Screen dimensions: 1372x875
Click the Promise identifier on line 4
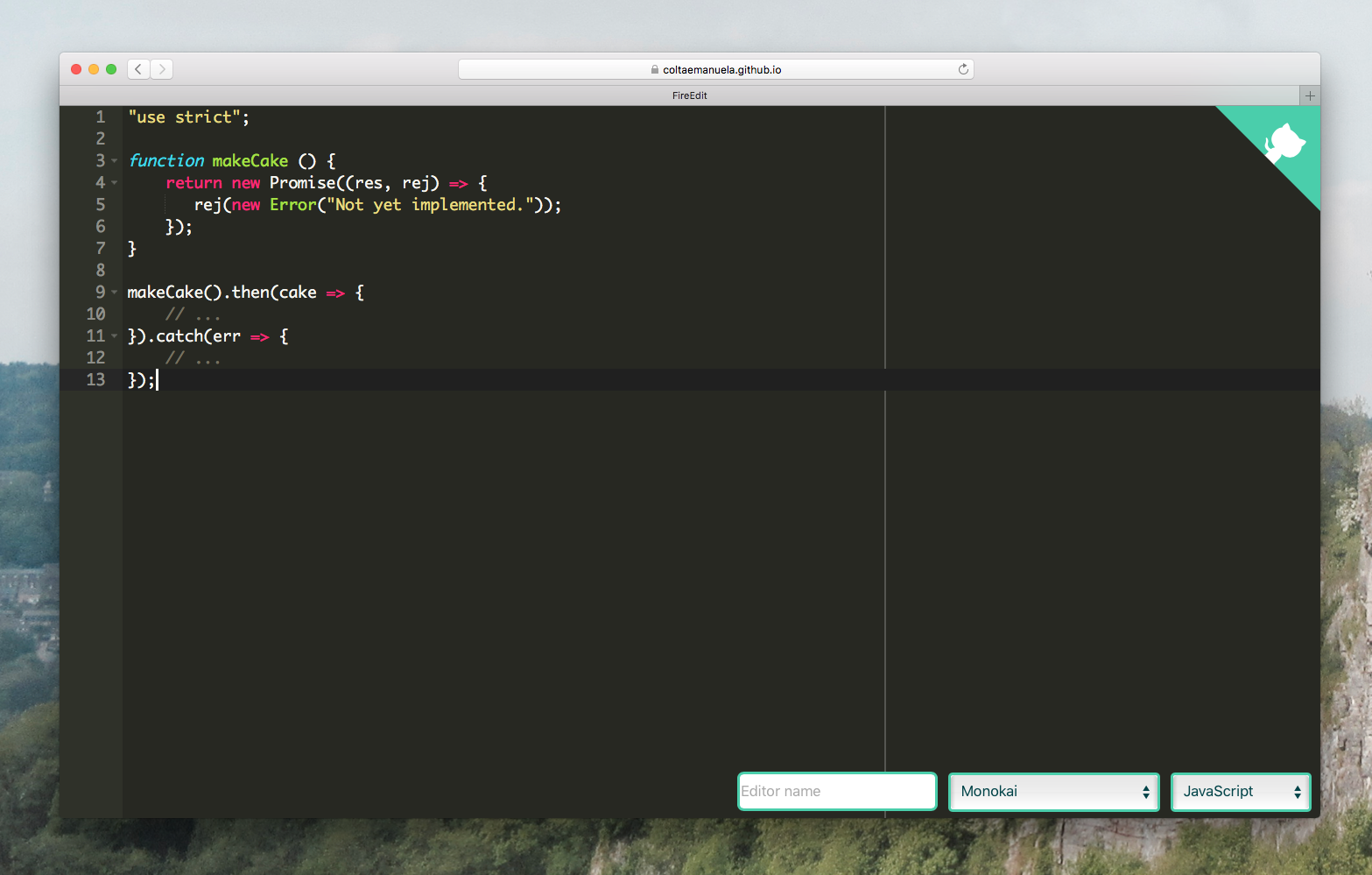pos(302,183)
